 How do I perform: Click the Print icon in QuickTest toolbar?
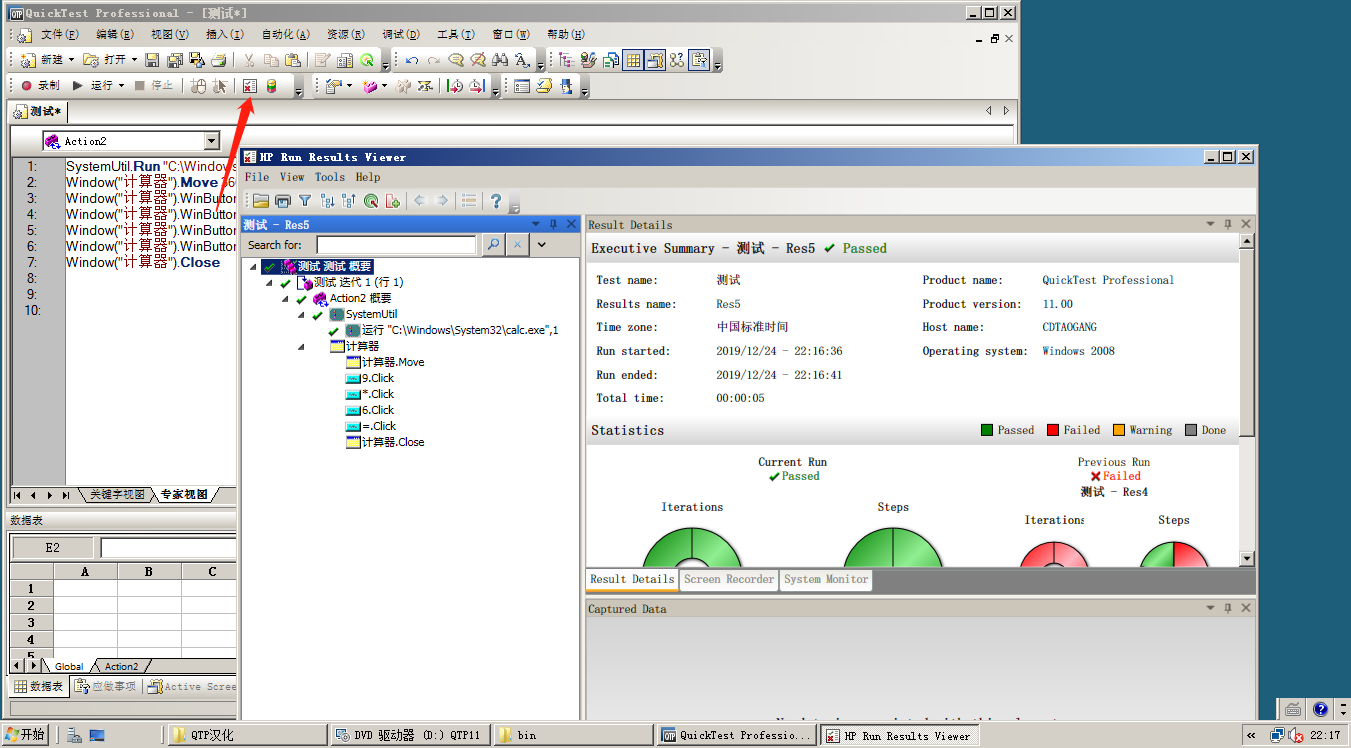[219, 60]
